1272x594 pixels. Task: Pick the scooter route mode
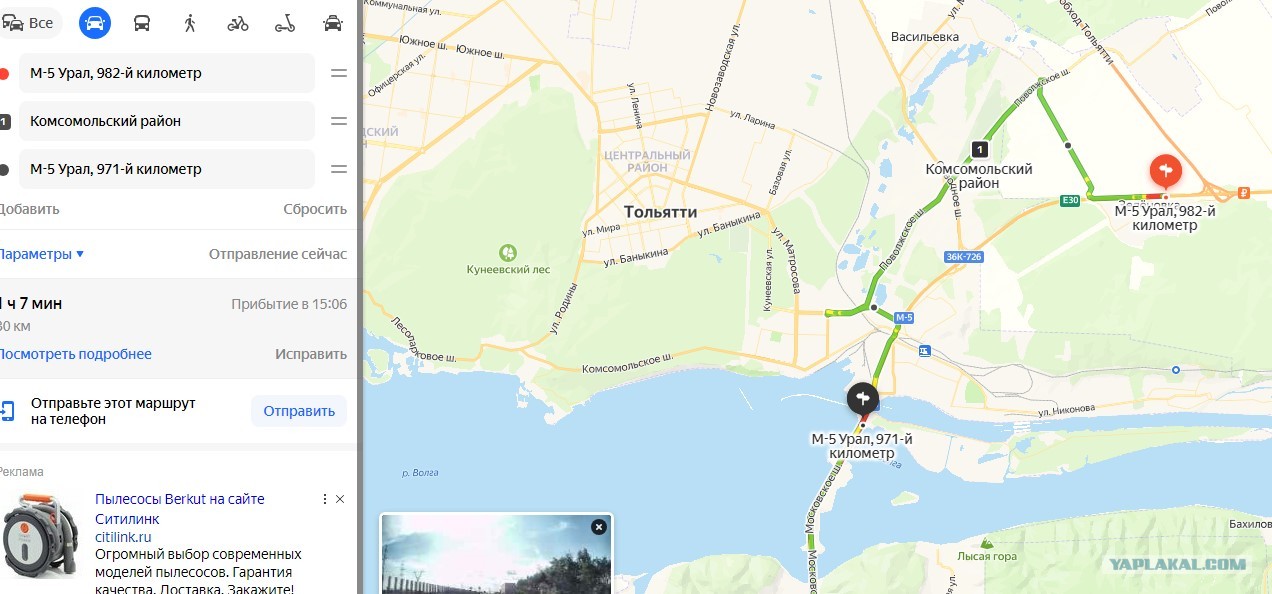tap(285, 23)
